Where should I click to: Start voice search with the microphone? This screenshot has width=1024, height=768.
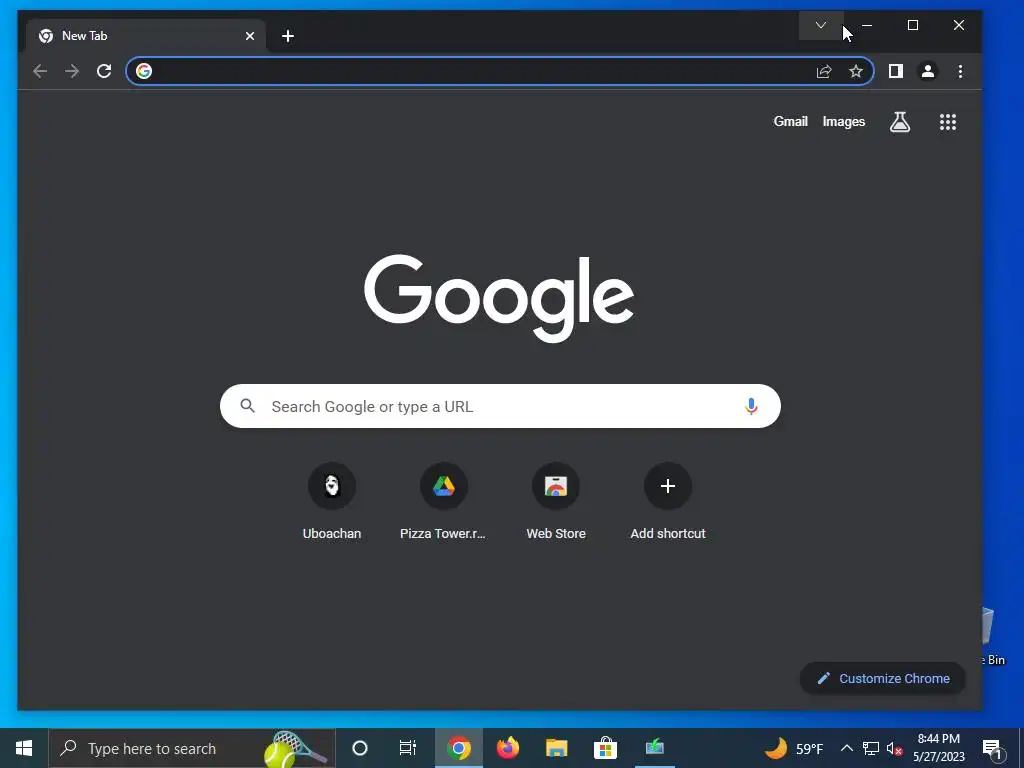pyautogui.click(x=751, y=406)
